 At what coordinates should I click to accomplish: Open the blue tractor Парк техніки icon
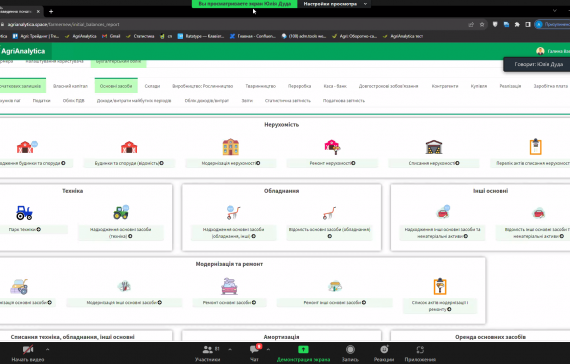tap(24, 213)
